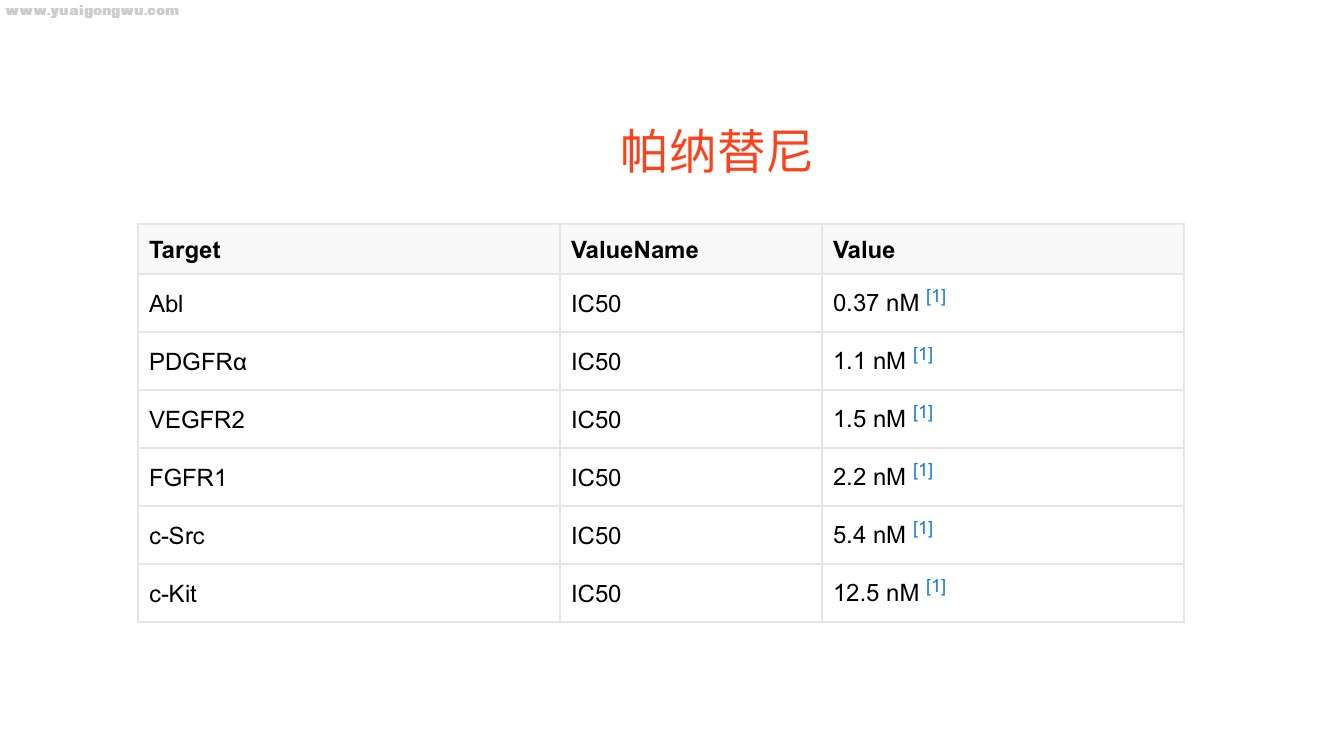Click the IC50 cell in the Abl row

(596, 304)
